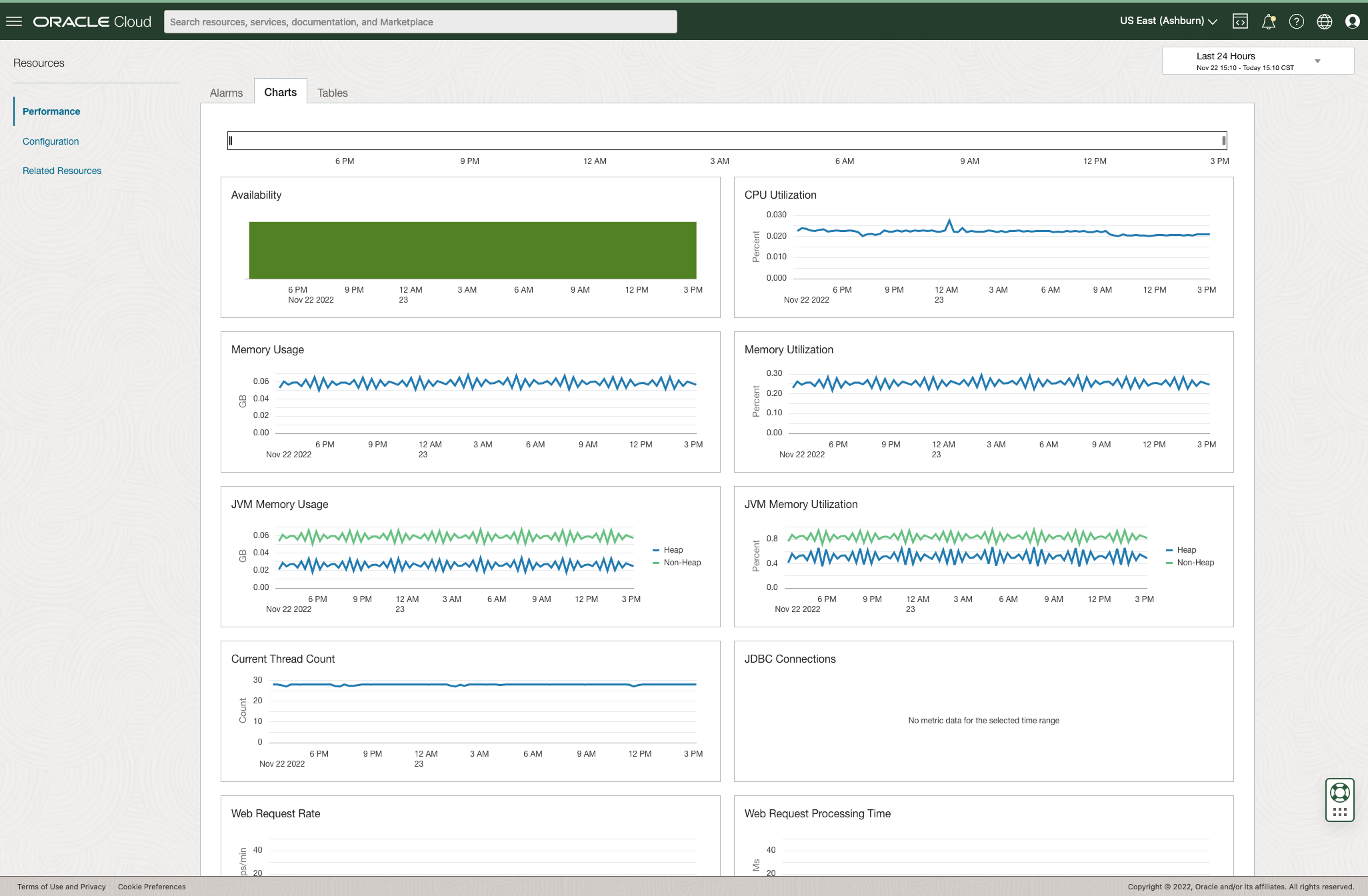Click the Oracle Cloud logo
The height and width of the screenshot is (896, 1368).
(92, 21)
